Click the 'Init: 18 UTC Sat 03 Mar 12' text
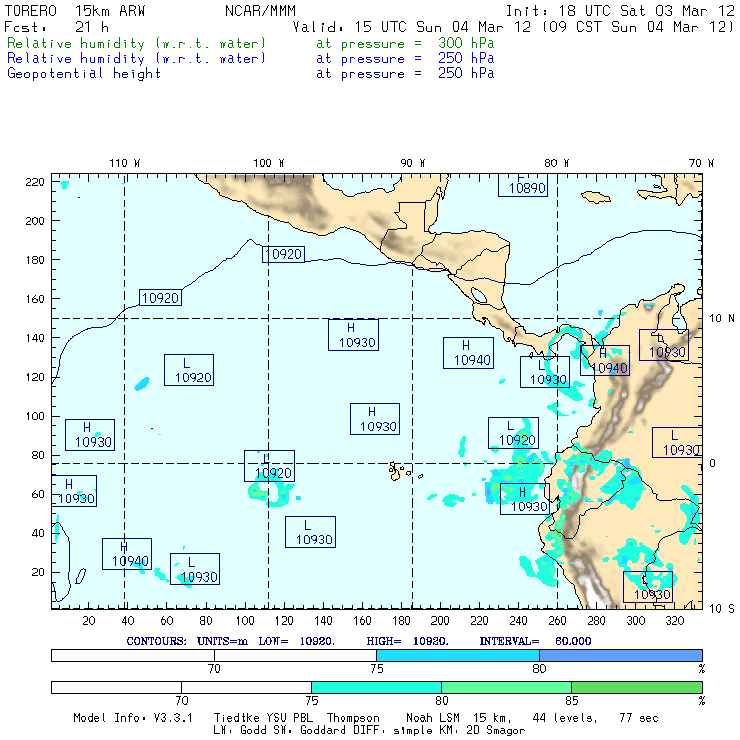Viewport: 740px width, 740px height. [x=620, y=11]
